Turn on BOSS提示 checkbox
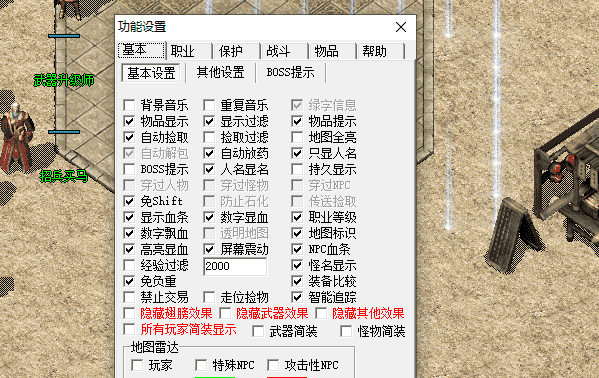 [x=129, y=169]
